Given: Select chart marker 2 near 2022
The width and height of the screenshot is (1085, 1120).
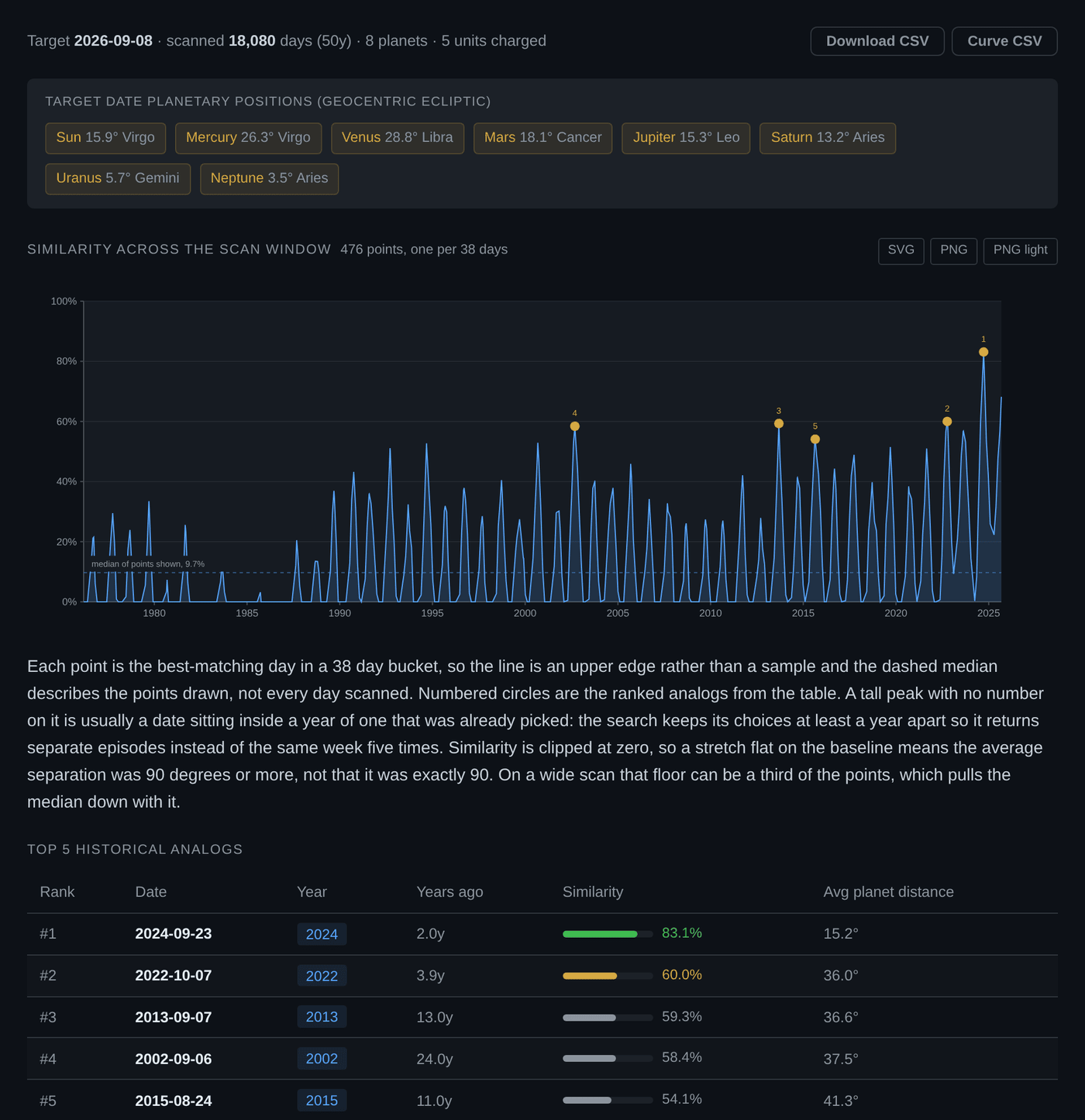Looking at the screenshot, I should (947, 422).
